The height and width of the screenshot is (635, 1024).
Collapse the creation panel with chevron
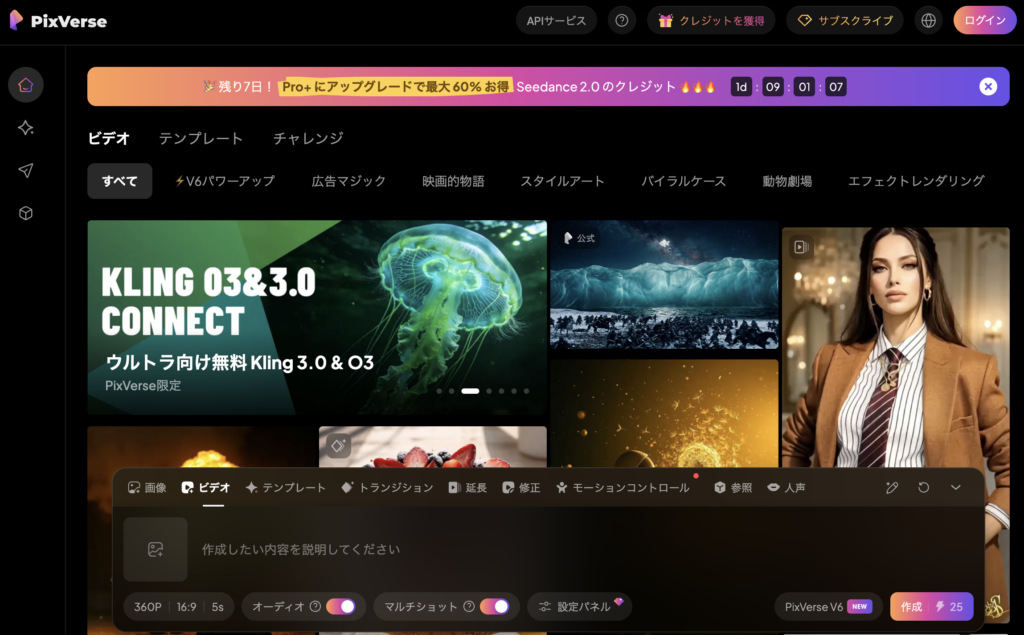956,487
